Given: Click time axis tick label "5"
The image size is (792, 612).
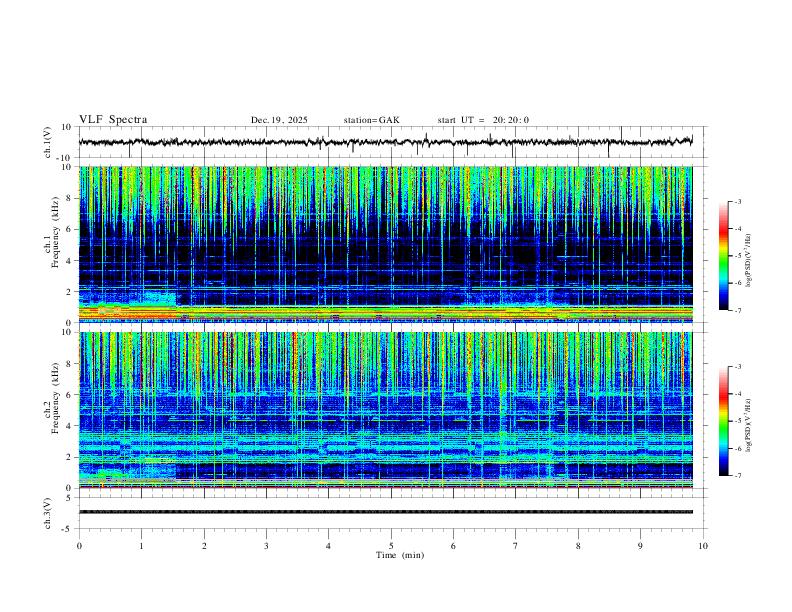Looking at the screenshot, I should (391, 546).
